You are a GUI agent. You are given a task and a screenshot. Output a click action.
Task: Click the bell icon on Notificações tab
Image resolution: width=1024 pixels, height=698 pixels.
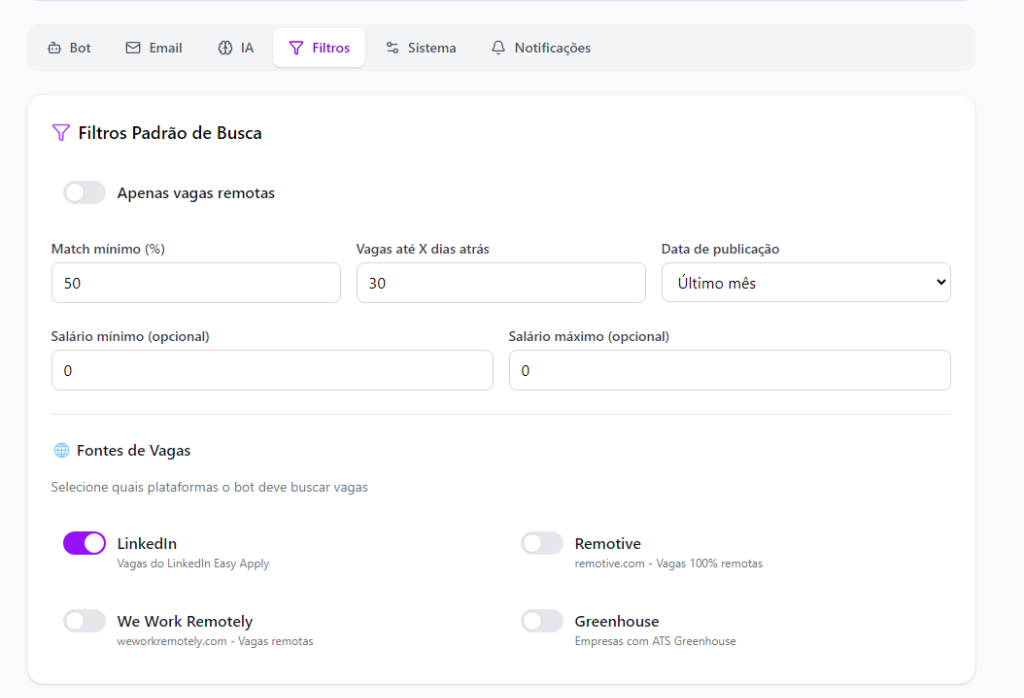(498, 48)
